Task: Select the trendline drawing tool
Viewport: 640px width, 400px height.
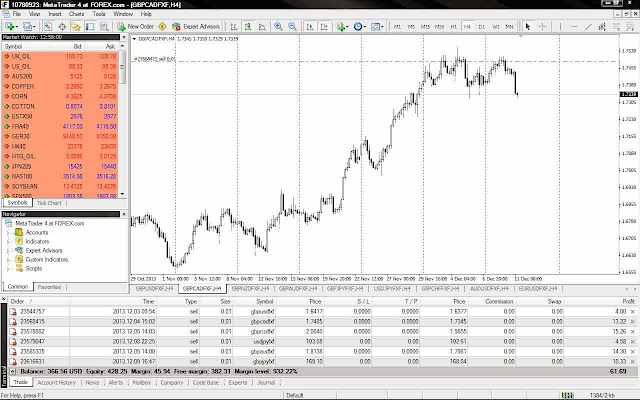Action: (588, 27)
